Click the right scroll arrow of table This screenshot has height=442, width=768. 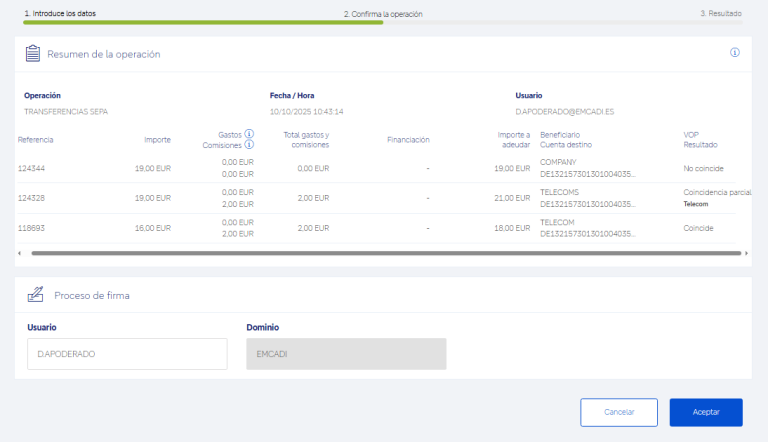tap(746, 253)
